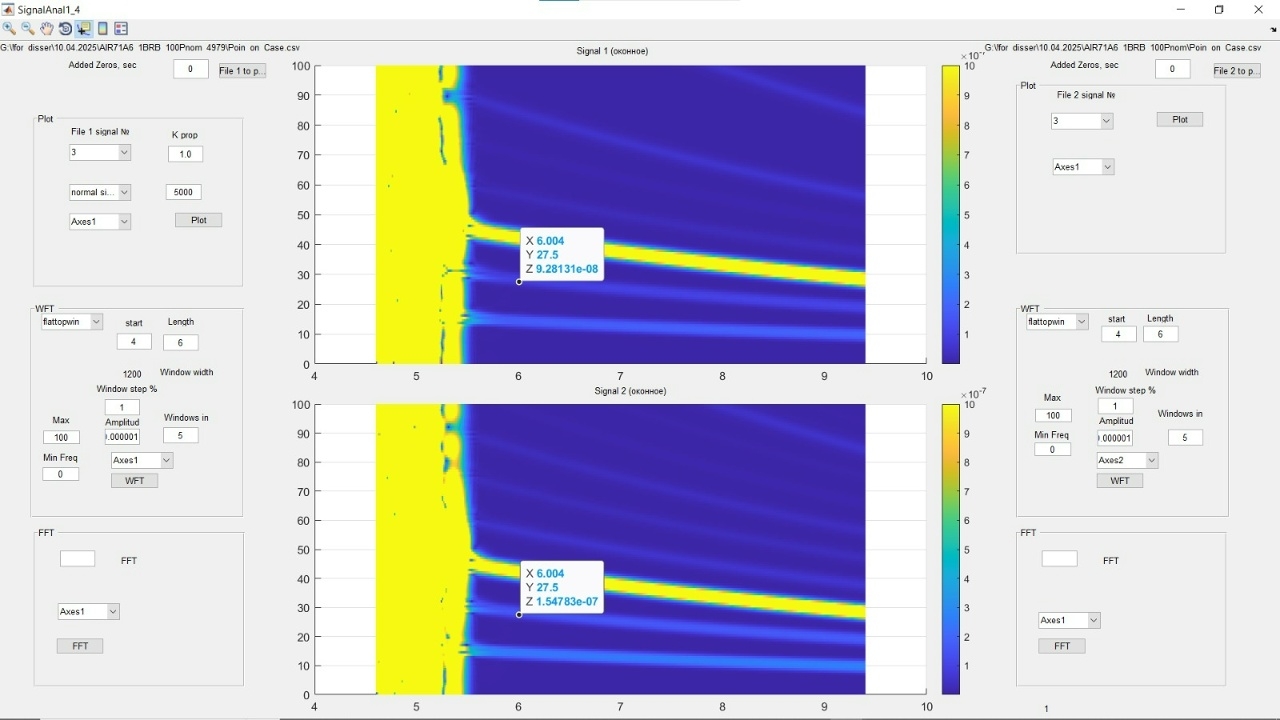This screenshot has width=1280, height=720.
Task: Insert legend using toolbar icon
Action: click(121, 29)
